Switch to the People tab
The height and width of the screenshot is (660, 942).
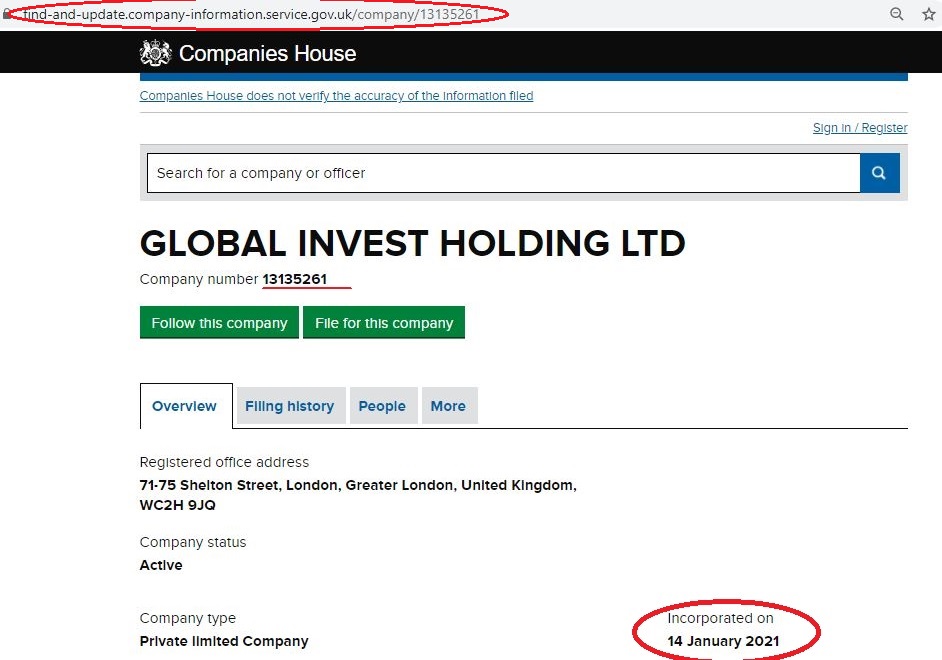[382, 406]
